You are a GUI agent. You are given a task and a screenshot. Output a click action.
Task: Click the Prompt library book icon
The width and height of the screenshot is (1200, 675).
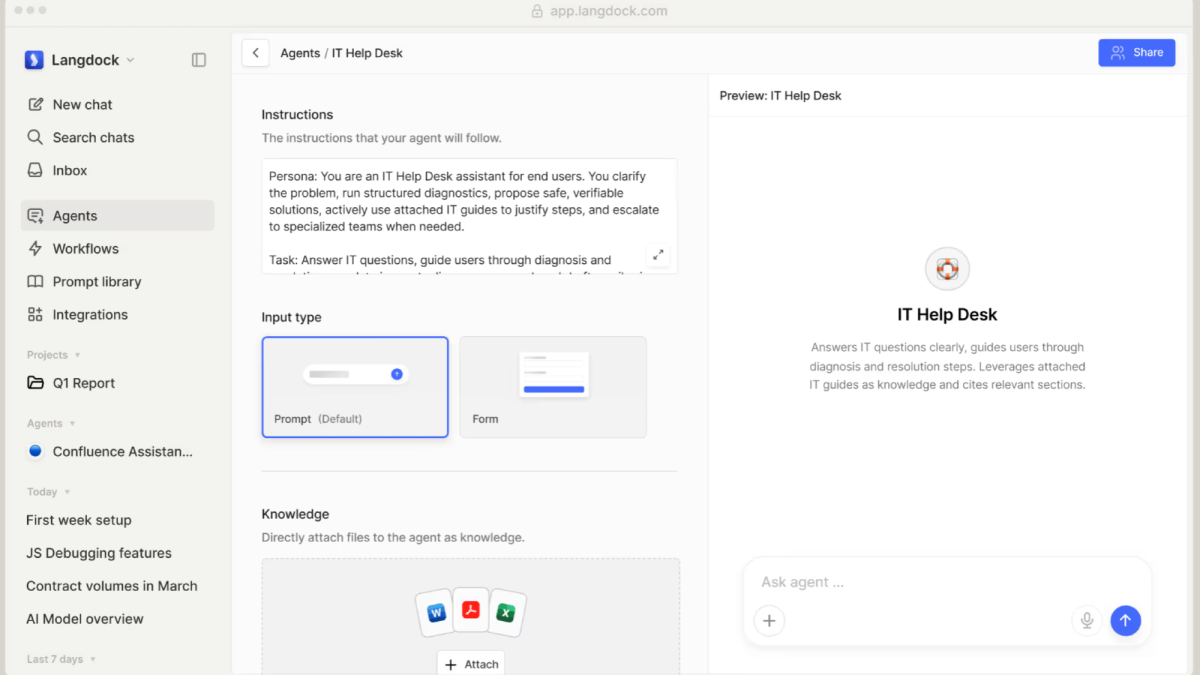pyautogui.click(x=35, y=281)
